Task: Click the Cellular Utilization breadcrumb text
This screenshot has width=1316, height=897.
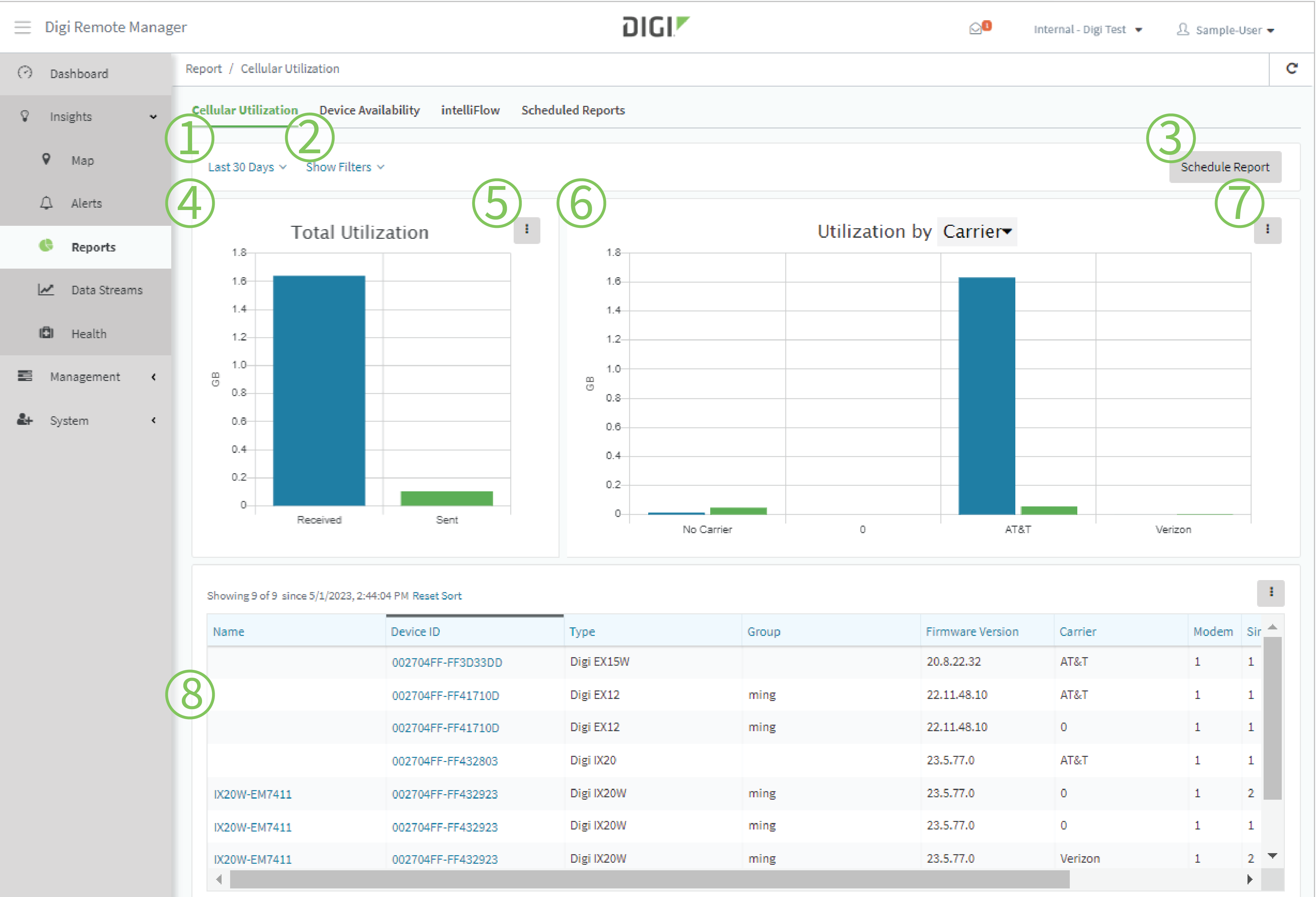Action: [290, 69]
